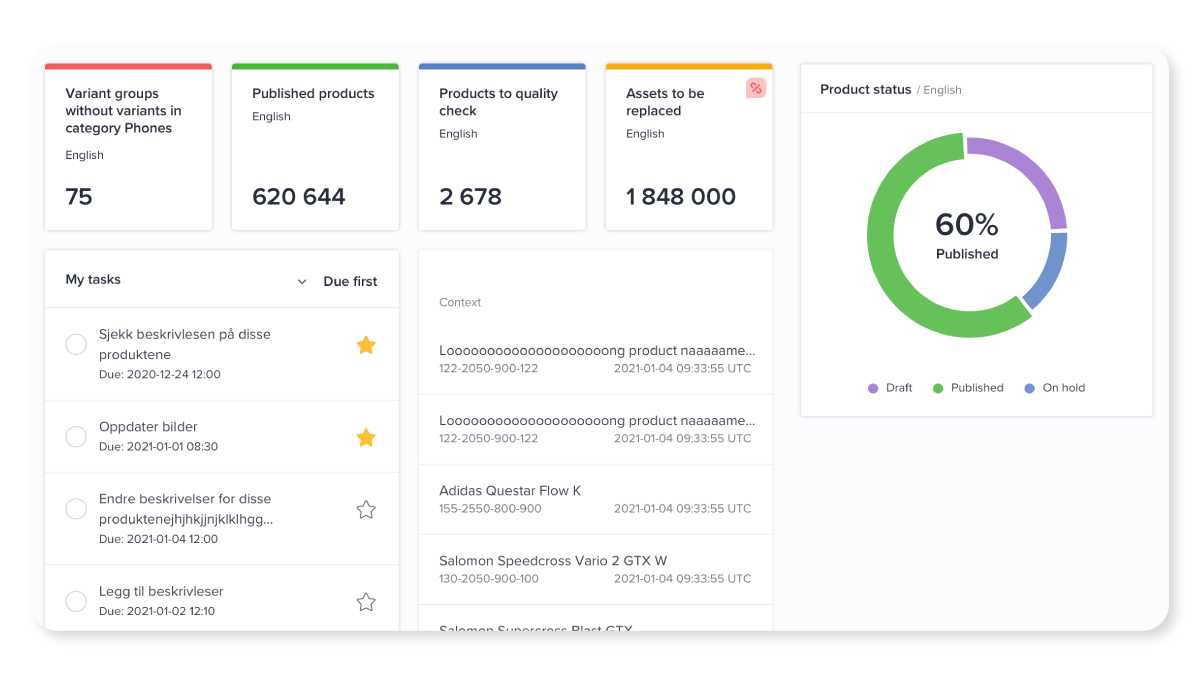Complete the Endre beskrivelser task
Viewport: 1200px width, 675px height.
pos(76,509)
